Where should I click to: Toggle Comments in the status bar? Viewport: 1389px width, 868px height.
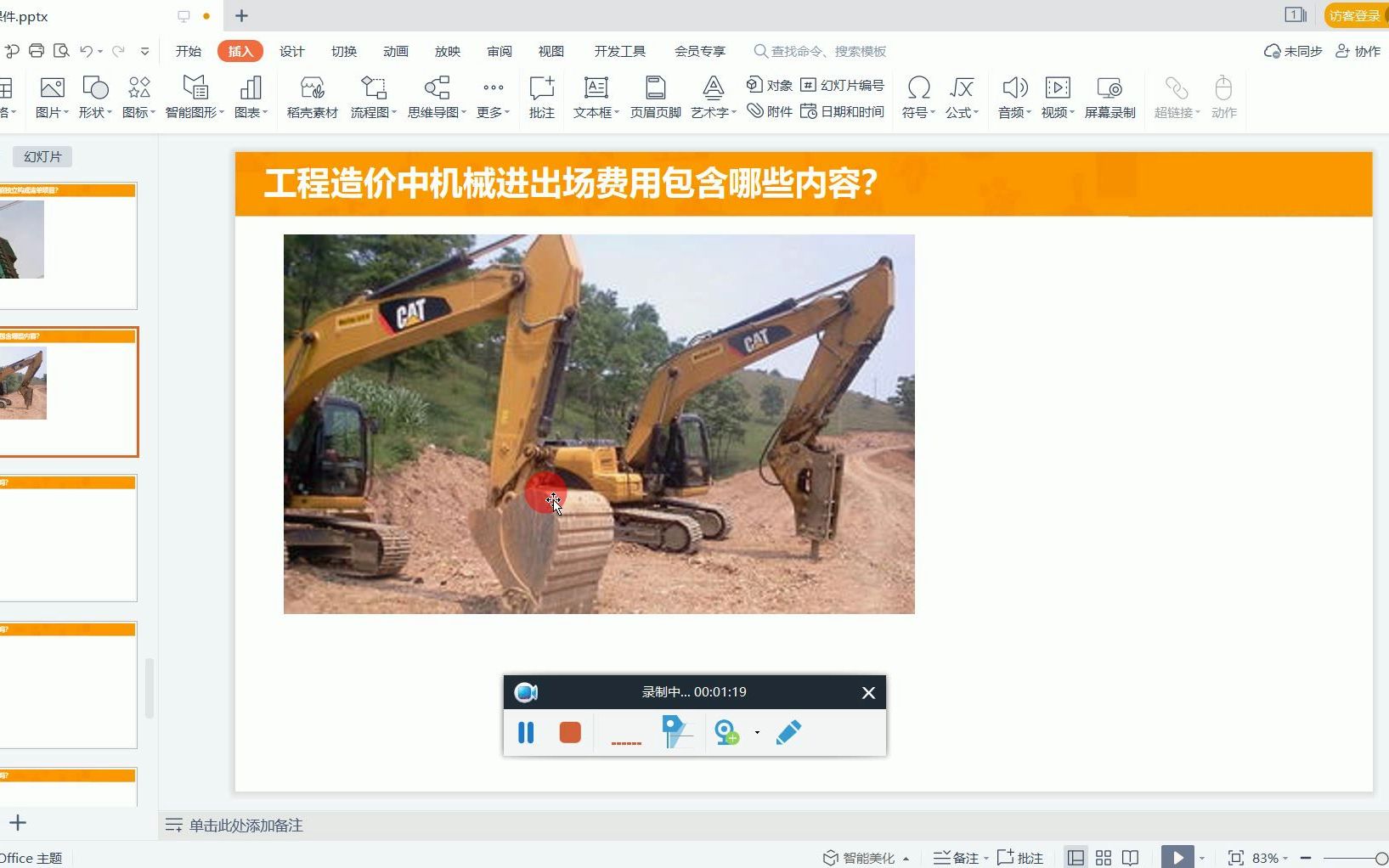point(1019,858)
